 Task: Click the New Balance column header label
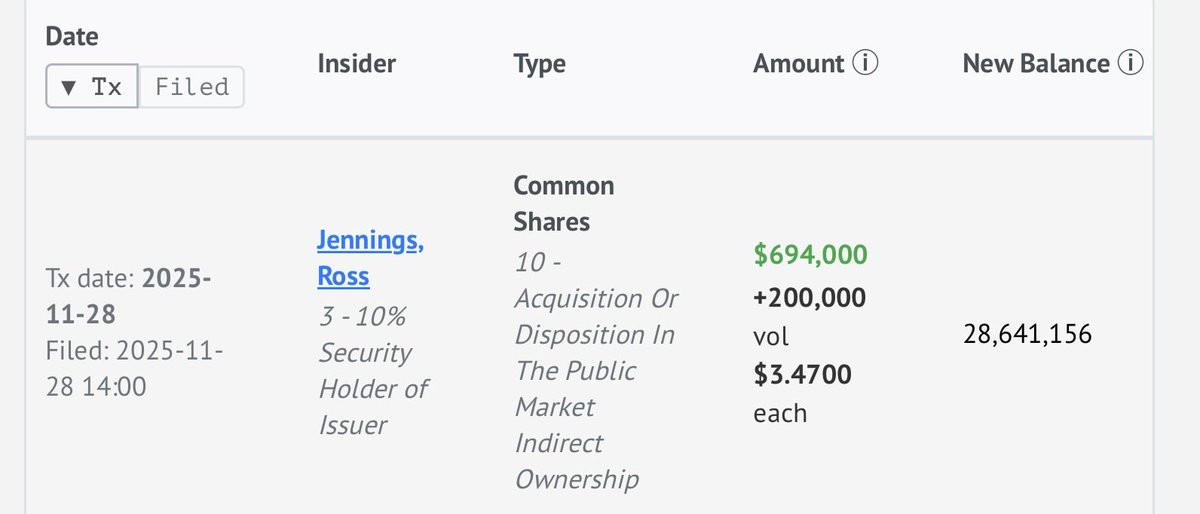pos(1036,64)
